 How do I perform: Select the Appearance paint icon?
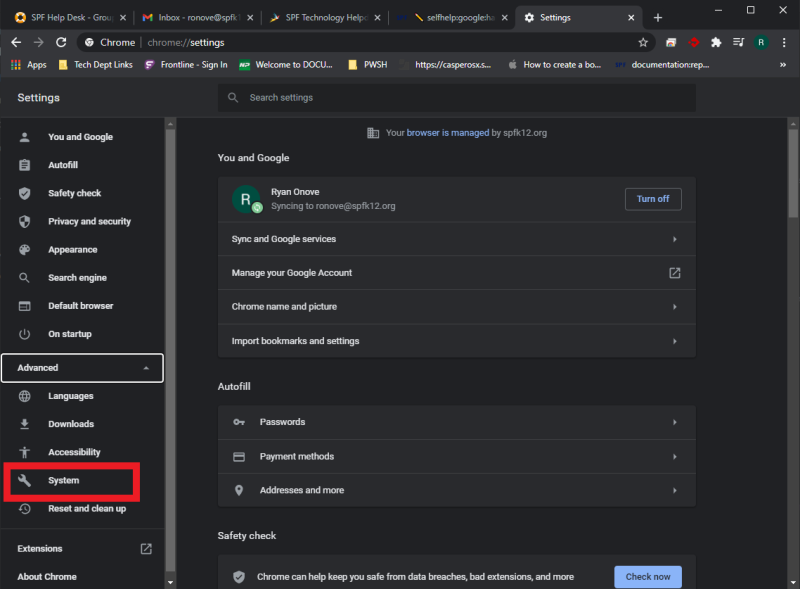pyautogui.click(x=24, y=249)
